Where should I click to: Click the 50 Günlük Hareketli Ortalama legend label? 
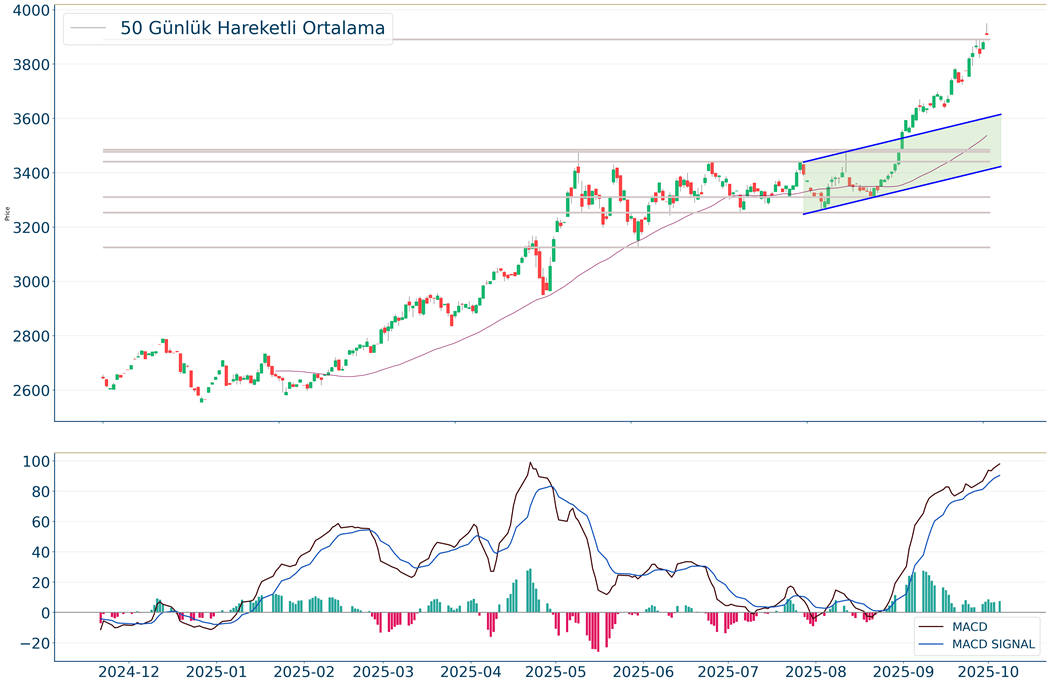[x=252, y=29]
